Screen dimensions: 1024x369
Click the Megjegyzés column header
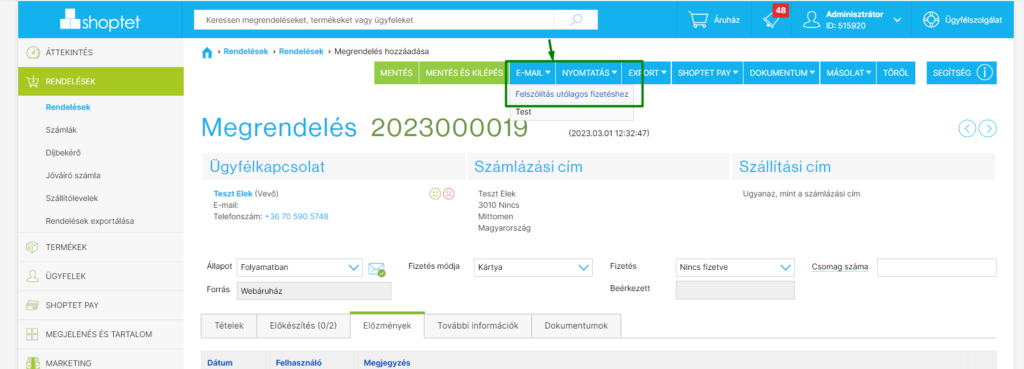(387, 363)
